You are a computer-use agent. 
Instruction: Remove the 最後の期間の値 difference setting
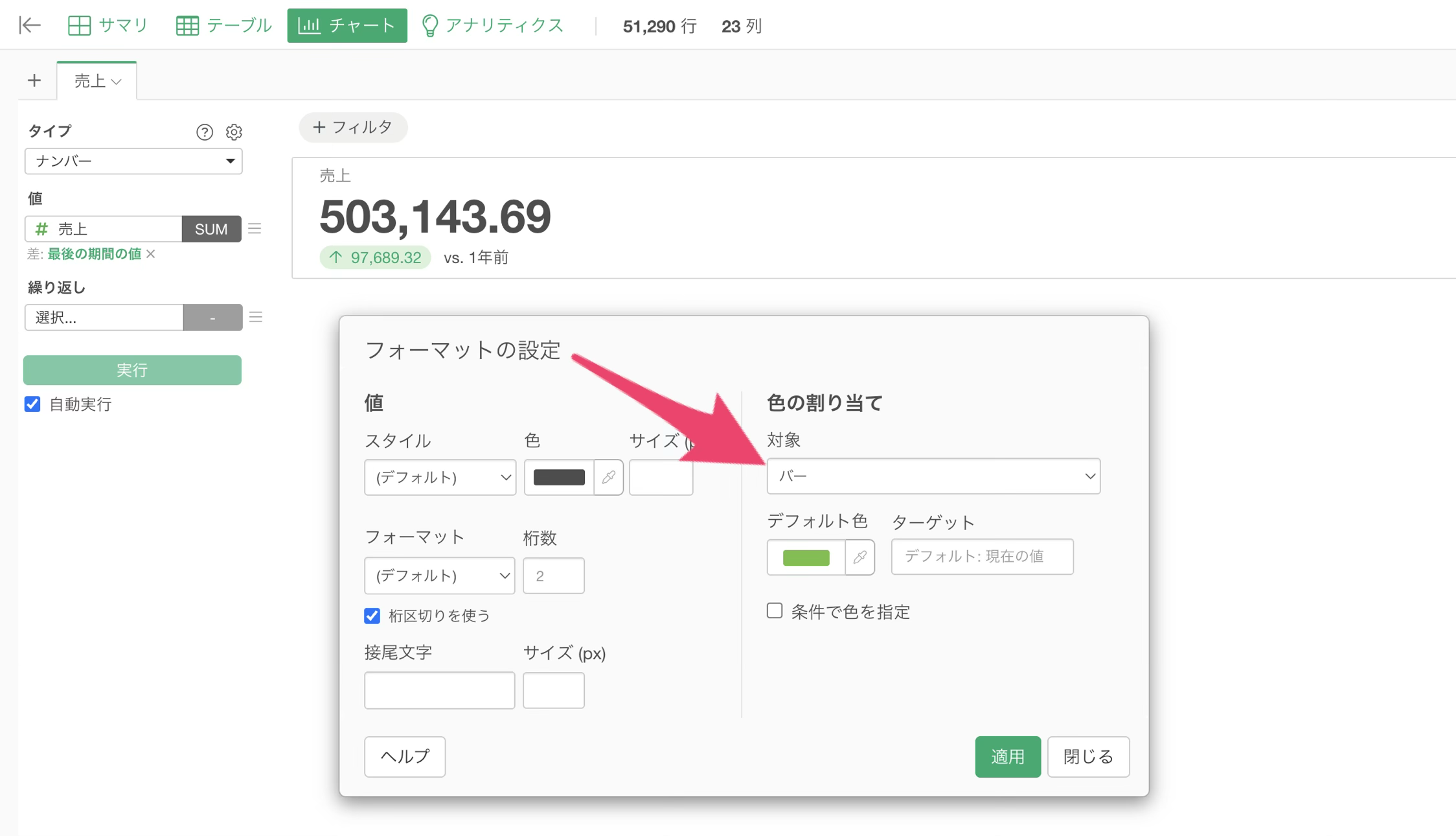click(151, 254)
